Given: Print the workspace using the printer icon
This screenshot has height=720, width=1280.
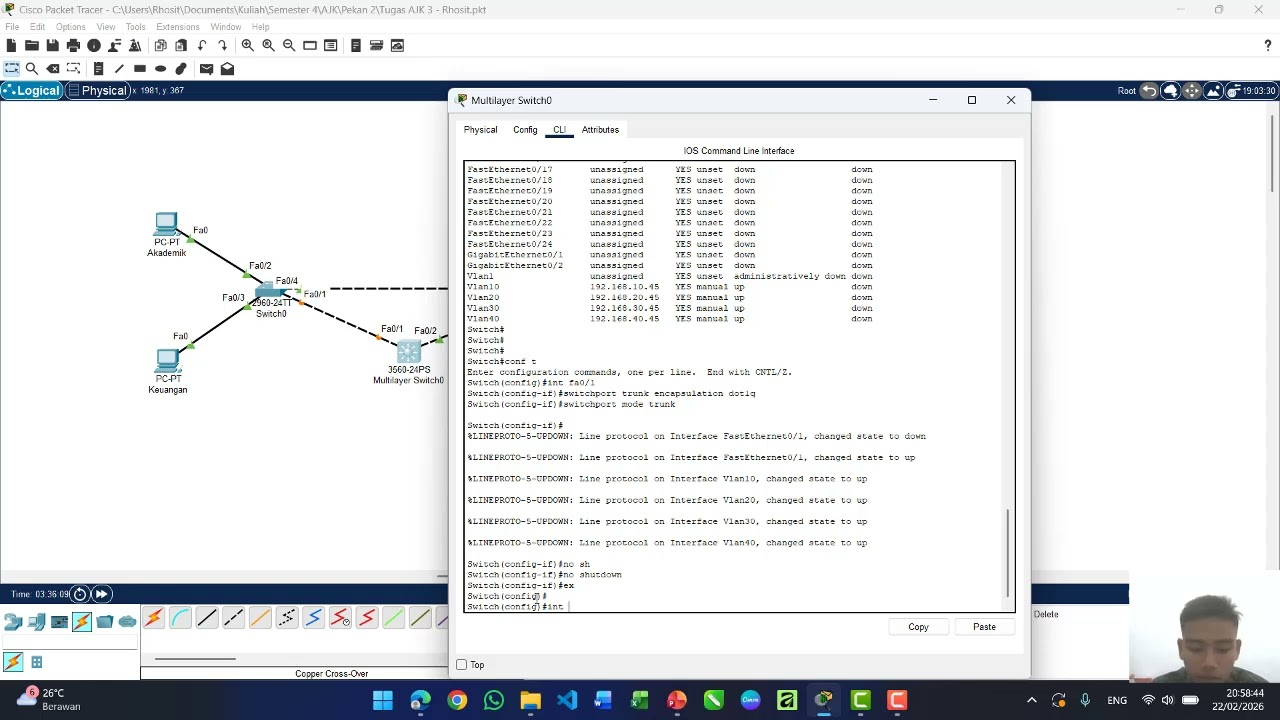Looking at the screenshot, I should (73, 45).
